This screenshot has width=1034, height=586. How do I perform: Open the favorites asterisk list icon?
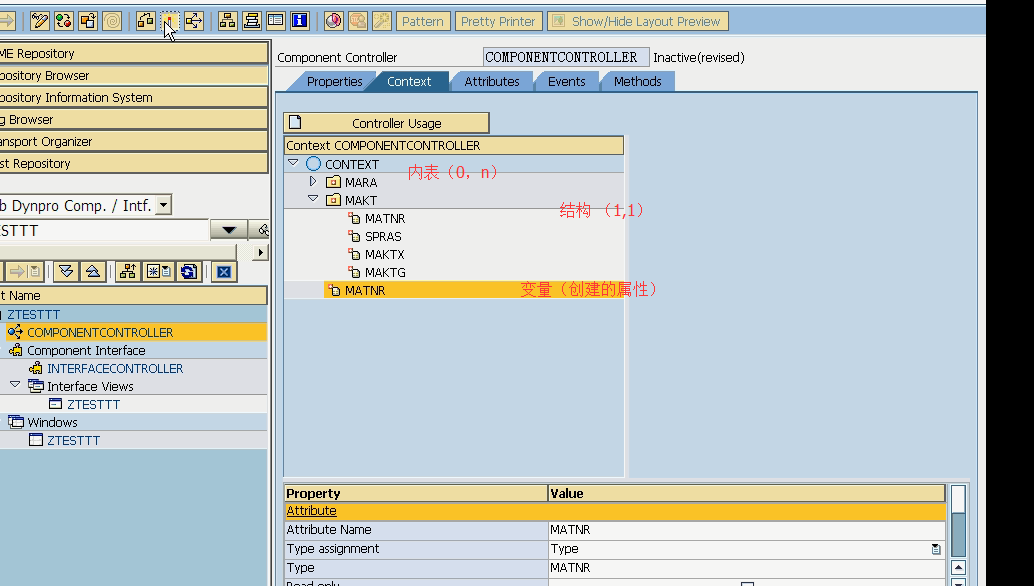pyautogui.click(x=158, y=272)
